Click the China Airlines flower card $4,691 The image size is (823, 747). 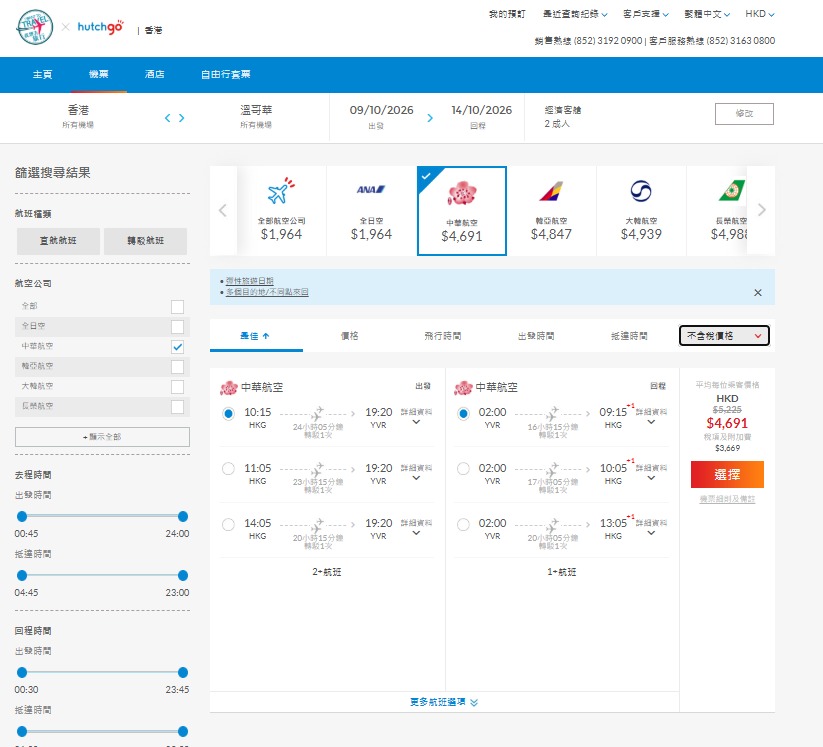pyautogui.click(x=461, y=211)
